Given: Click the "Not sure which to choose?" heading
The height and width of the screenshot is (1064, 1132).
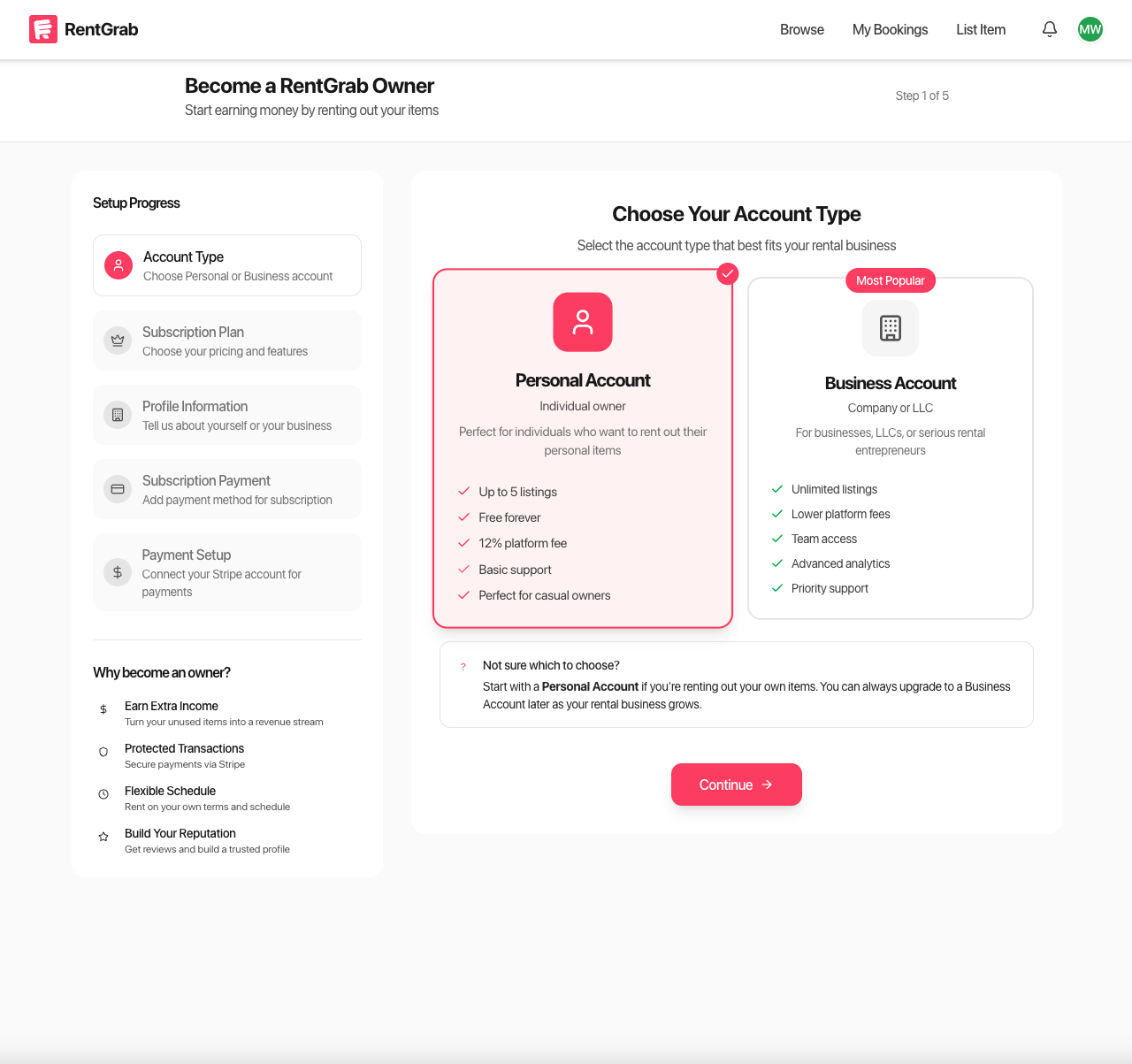Looking at the screenshot, I should (551, 665).
